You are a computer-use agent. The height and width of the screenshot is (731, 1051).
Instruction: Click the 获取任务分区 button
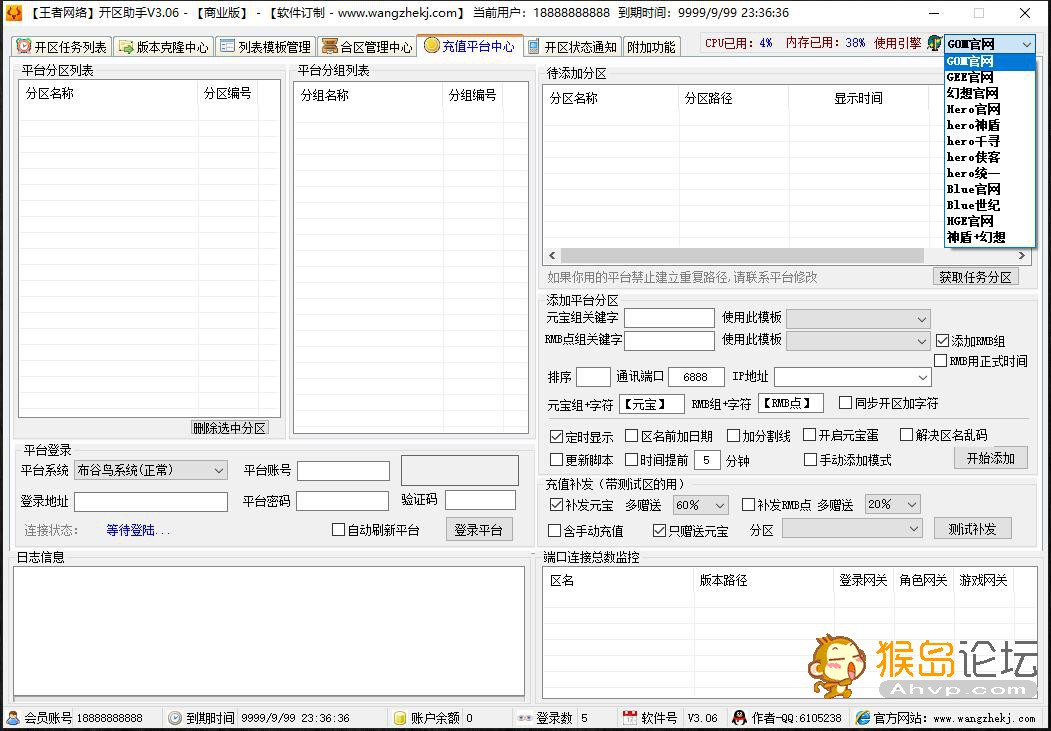coord(975,277)
